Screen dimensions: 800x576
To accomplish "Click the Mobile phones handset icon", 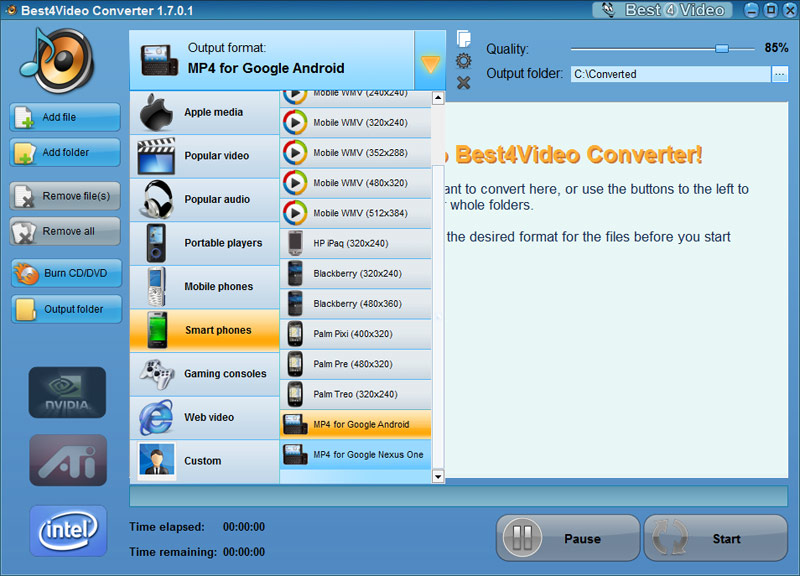I will (157, 286).
